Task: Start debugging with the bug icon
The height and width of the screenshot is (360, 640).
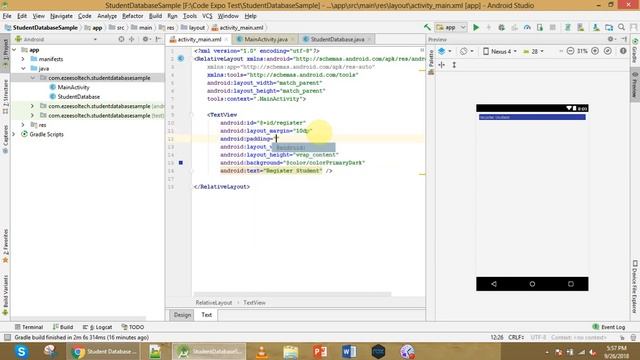Action: pos(502,27)
